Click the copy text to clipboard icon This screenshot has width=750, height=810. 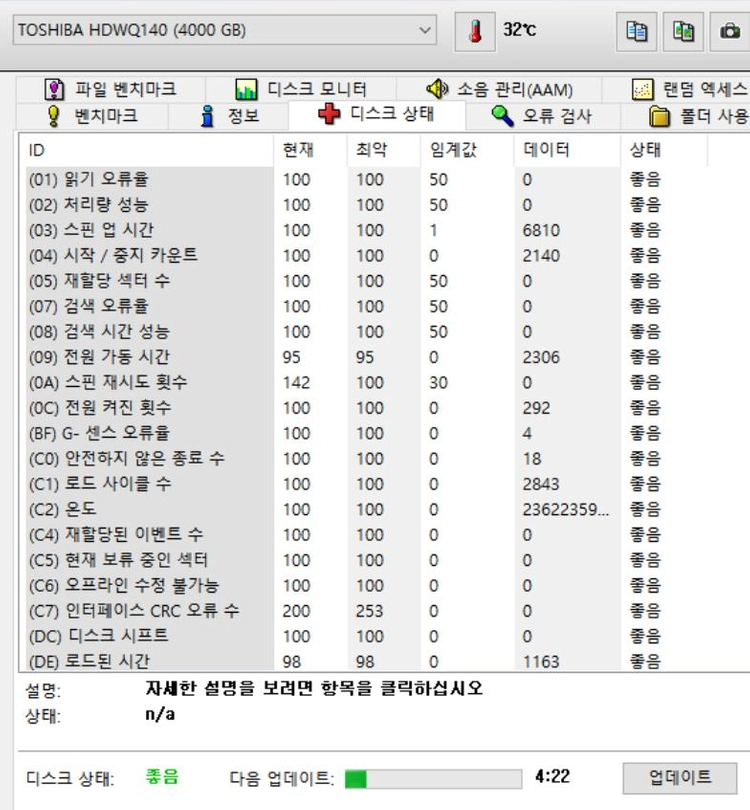click(x=636, y=31)
